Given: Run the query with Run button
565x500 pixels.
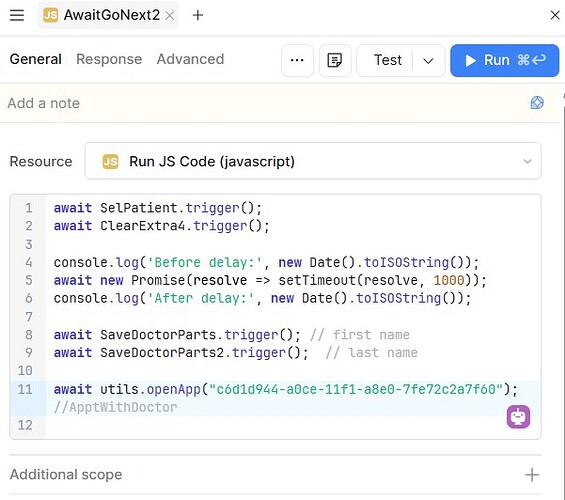Looking at the screenshot, I should point(504,61).
